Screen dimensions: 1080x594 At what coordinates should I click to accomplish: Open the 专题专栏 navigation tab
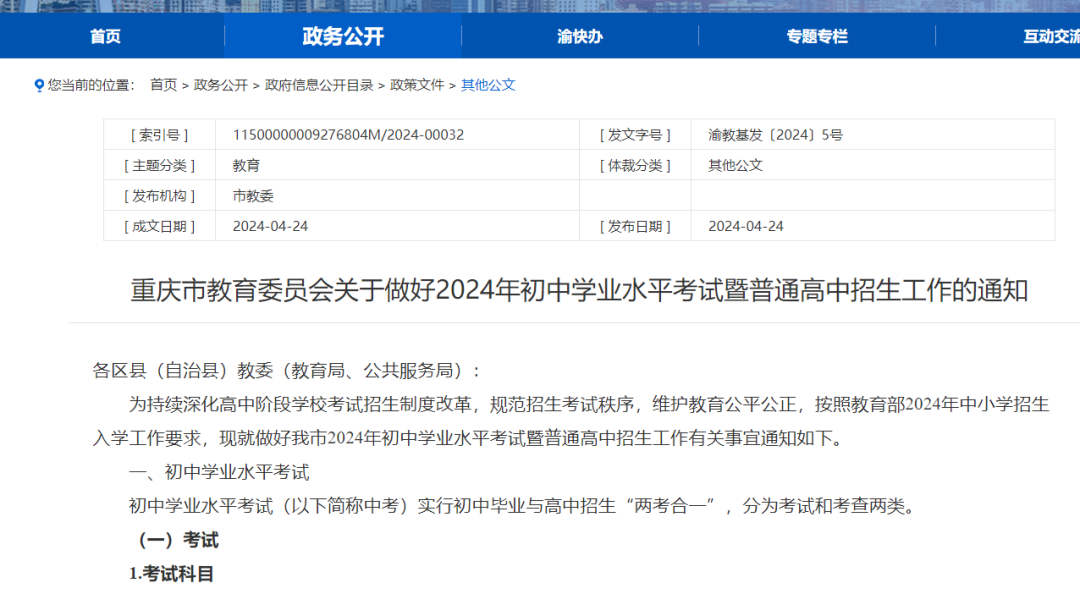(x=817, y=37)
